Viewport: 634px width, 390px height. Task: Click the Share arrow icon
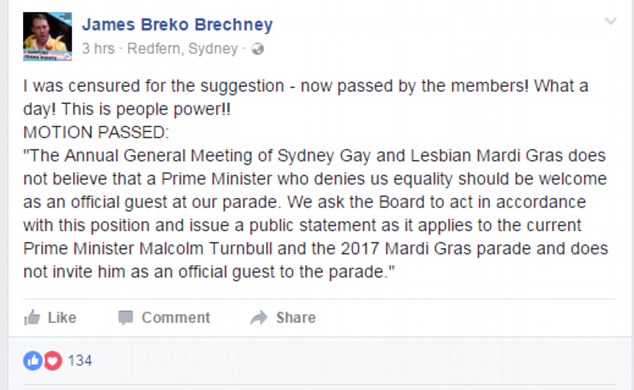click(259, 318)
